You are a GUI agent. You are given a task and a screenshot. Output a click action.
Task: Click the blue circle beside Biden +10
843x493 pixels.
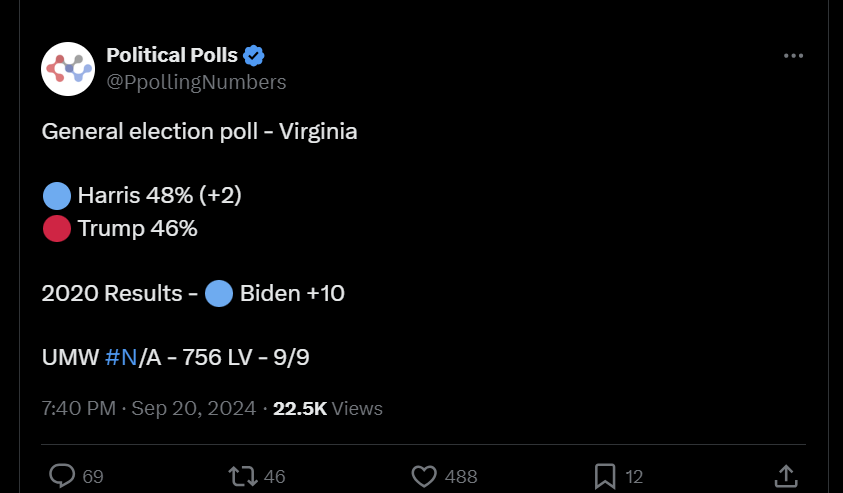pyautogui.click(x=219, y=293)
